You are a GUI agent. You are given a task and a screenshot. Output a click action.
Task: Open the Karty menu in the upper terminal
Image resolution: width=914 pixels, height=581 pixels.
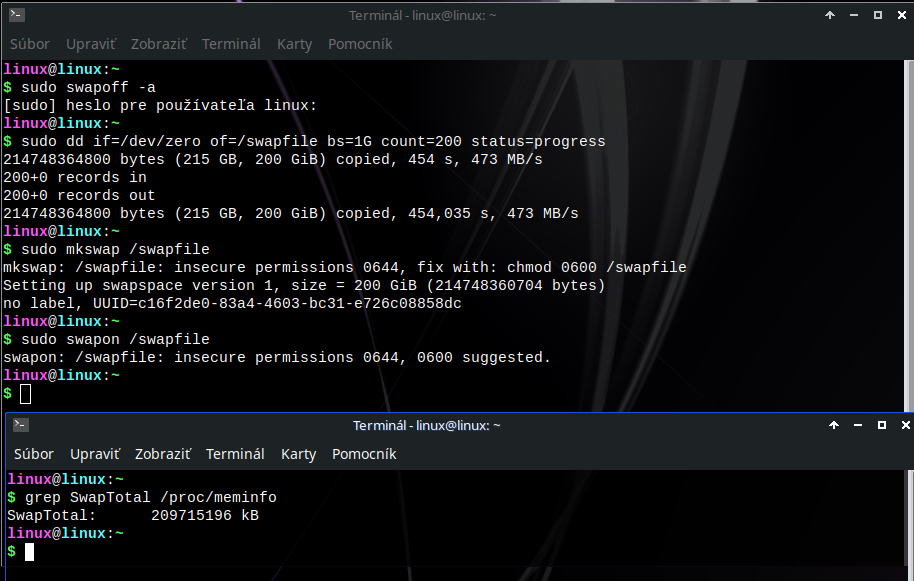coord(294,44)
